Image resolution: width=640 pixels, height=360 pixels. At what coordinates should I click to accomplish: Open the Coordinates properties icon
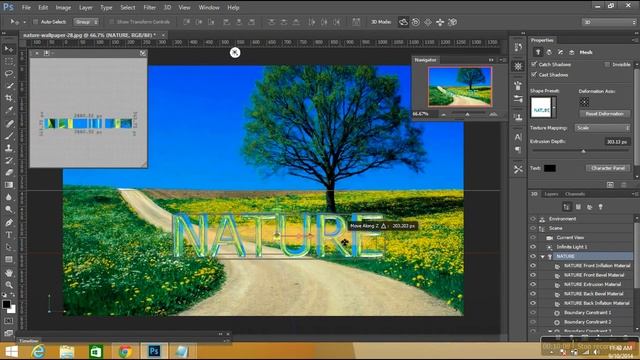point(572,52)
